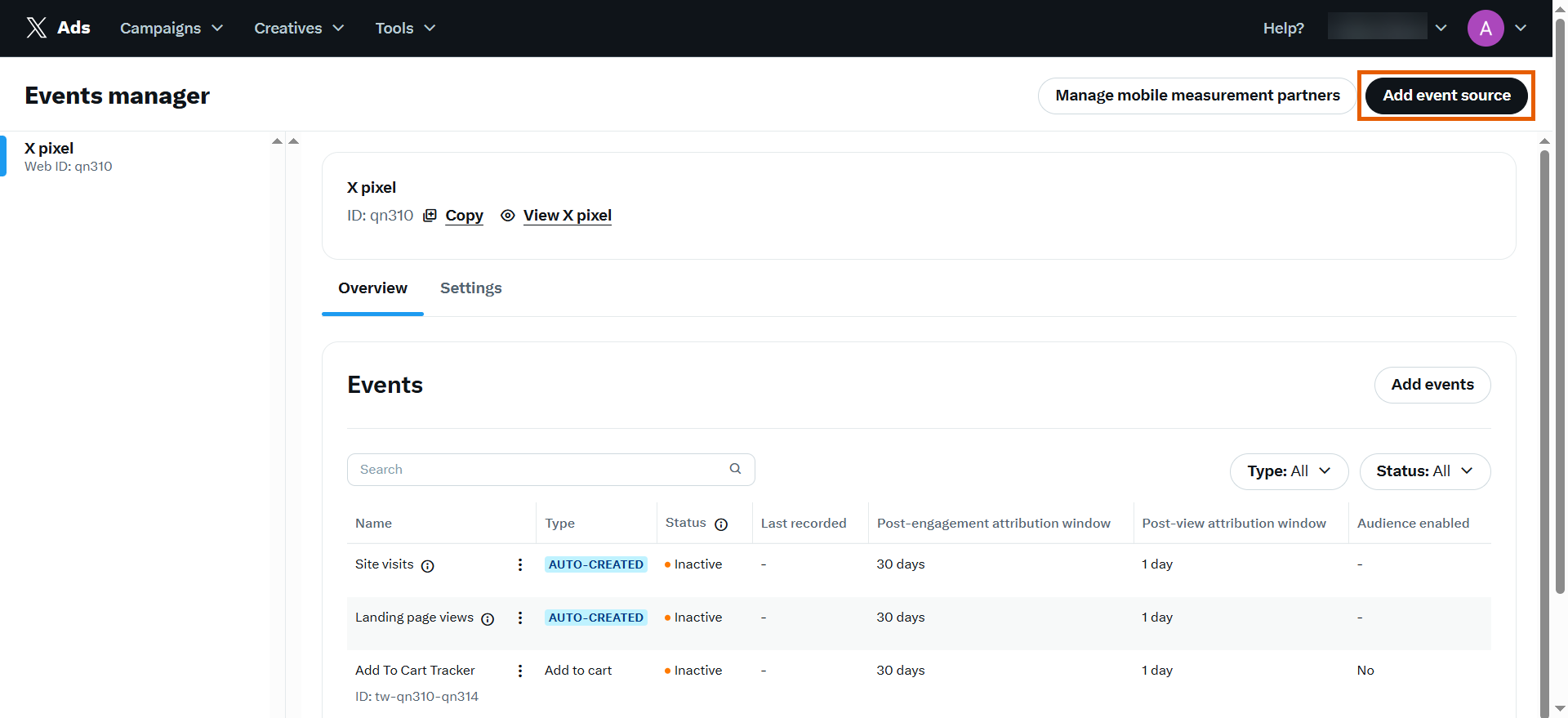Open the Status: All filter dropdown
Image resolution: width=1568 pixels, height=718 pixels.
[1425, 471]
